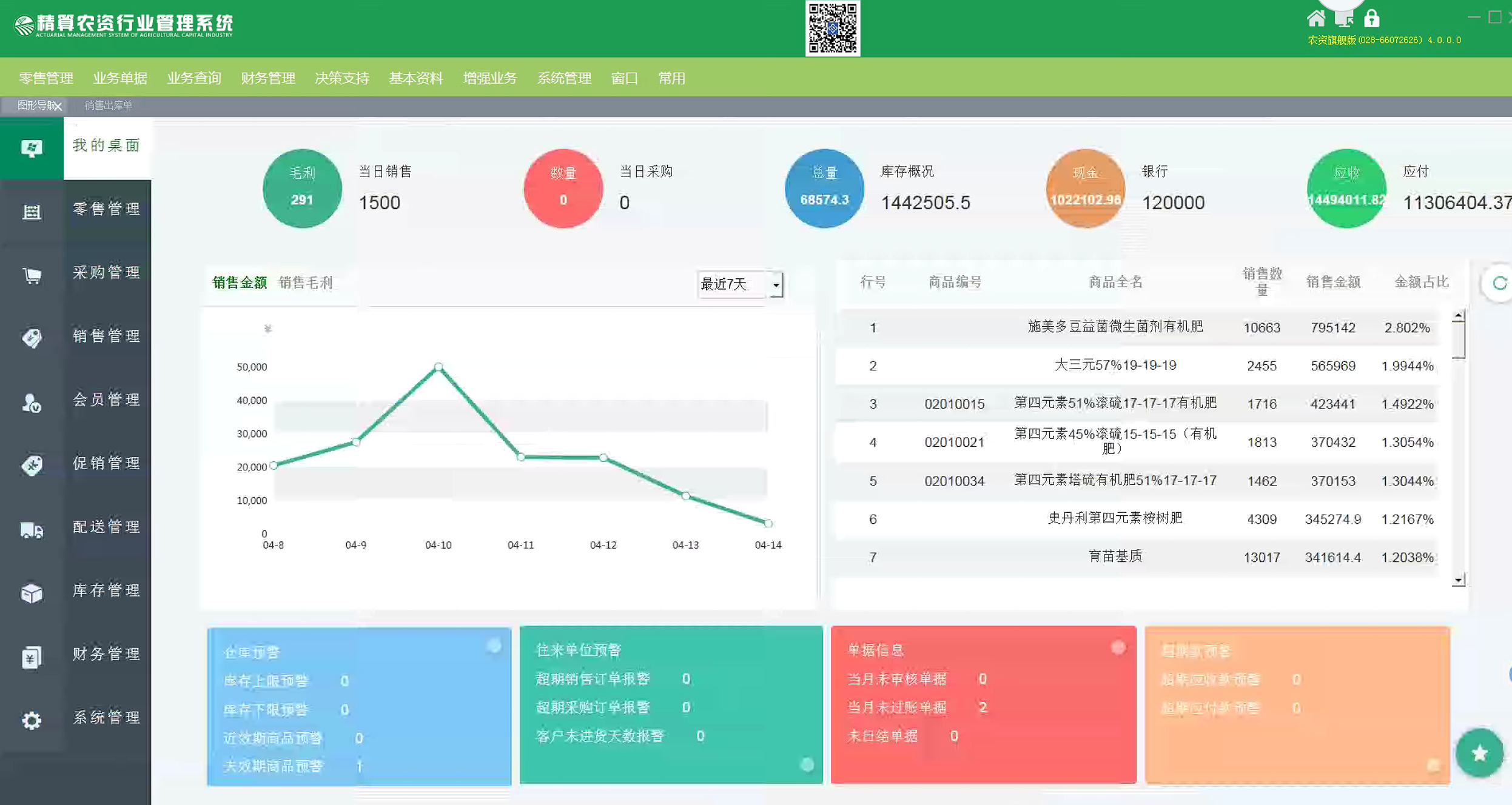Image resolution: width=1512 pixels, height=805 pixels.
Task: Switch chart to 销售毛利 view
Action: tap(305, 282)
